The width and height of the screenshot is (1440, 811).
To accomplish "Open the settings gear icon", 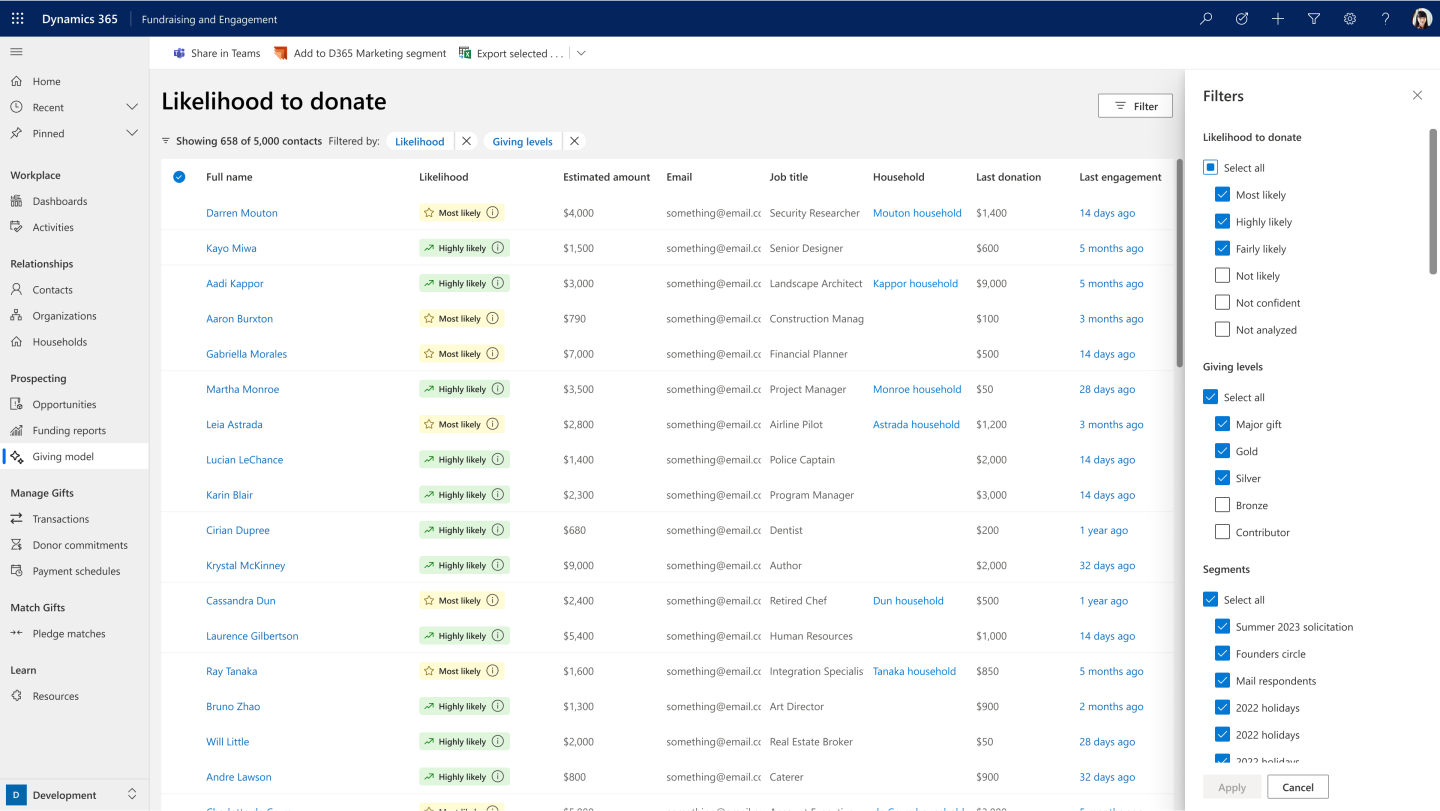I will click(x=1350, y=19).
